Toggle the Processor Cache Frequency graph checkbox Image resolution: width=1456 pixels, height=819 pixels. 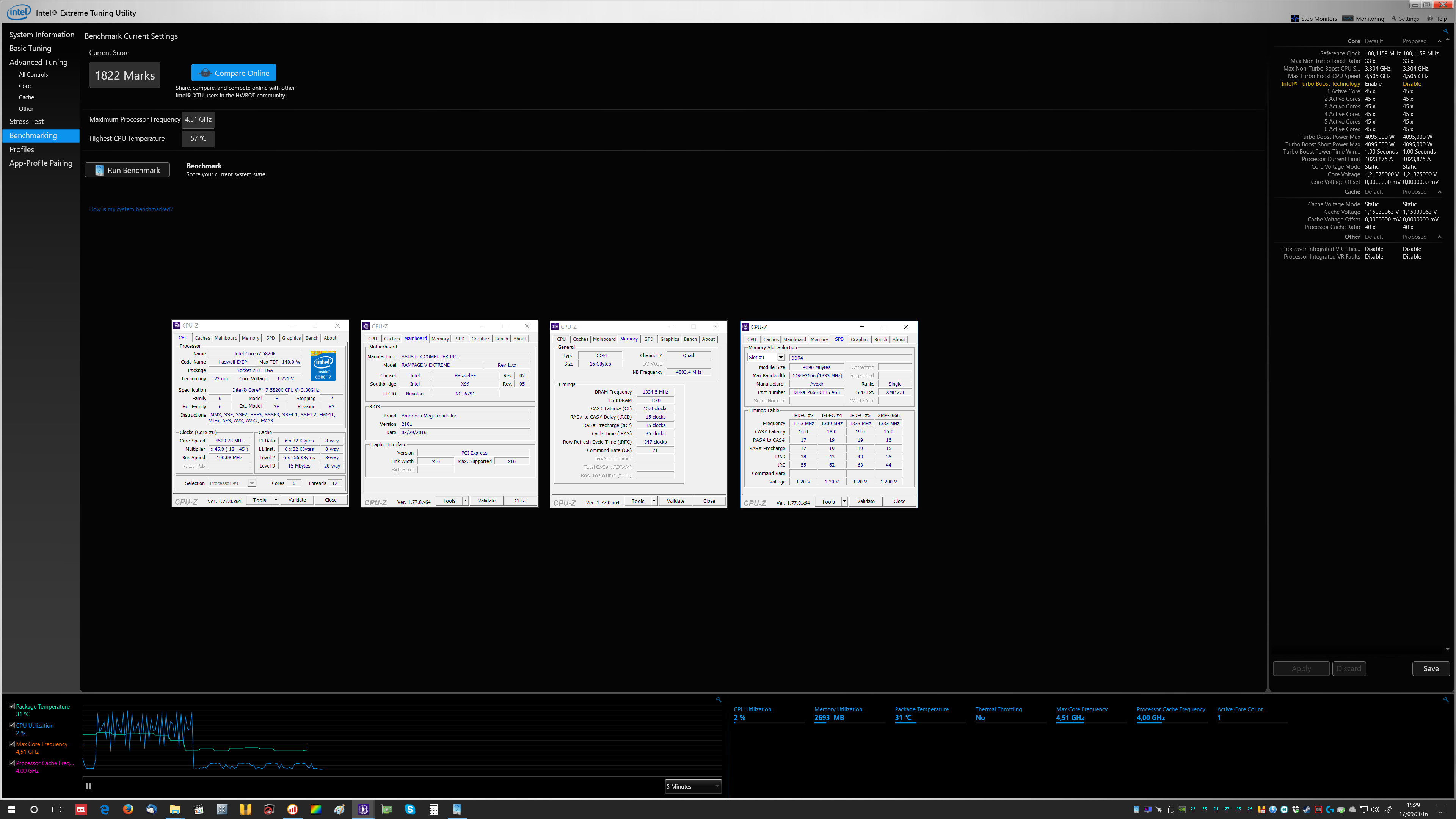coord(11,763)
